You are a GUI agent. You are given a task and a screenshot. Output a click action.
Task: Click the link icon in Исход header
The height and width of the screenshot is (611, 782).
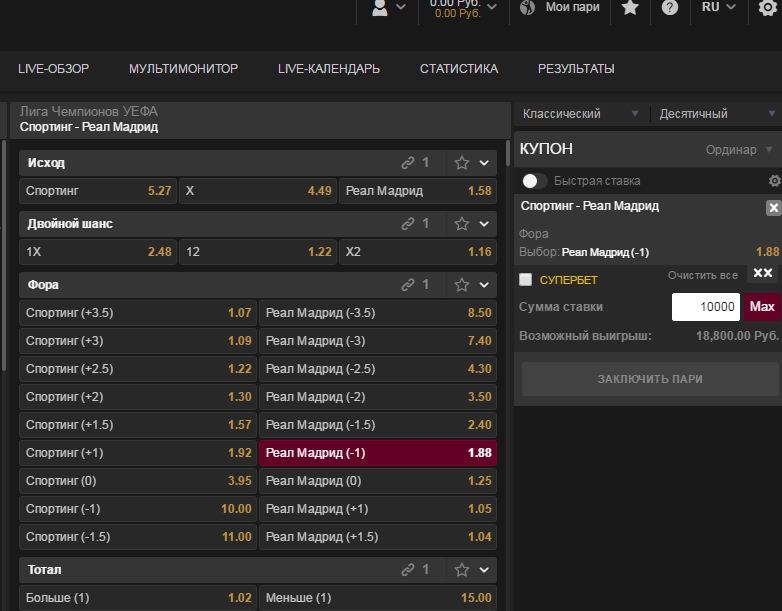click(x=408, y=163)
